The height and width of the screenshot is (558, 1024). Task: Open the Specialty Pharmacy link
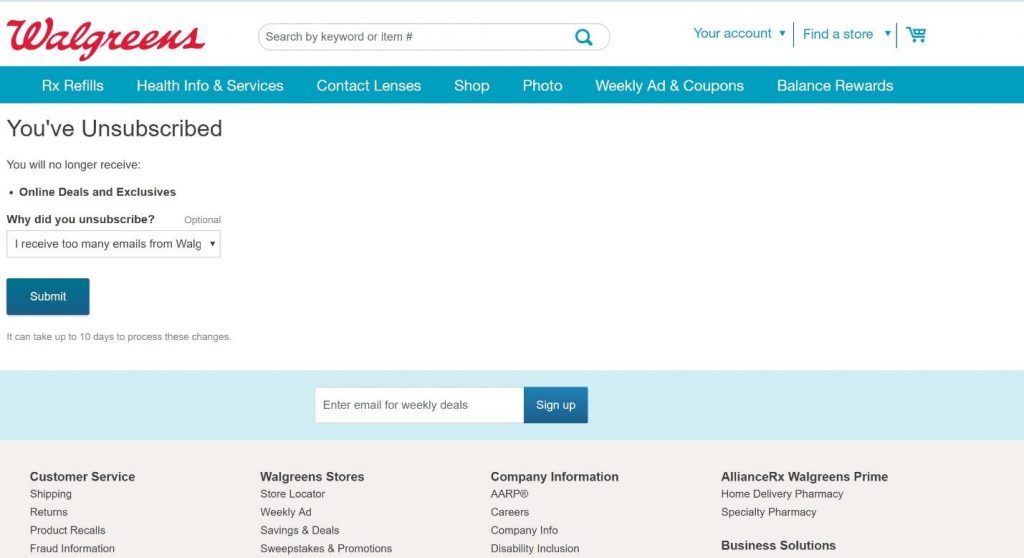coord(769,512)
